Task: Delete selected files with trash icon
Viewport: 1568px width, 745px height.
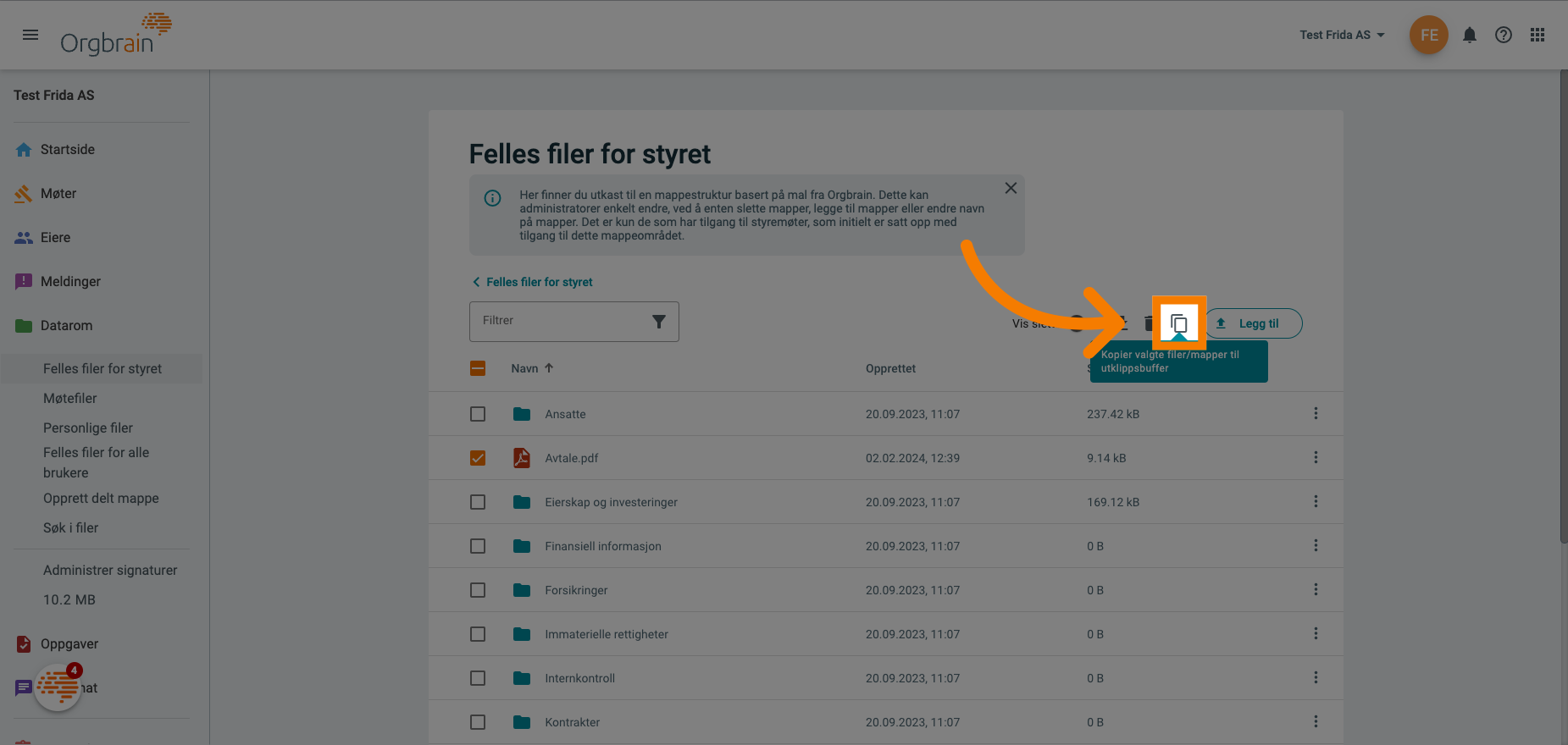Action: point(1149,323)
